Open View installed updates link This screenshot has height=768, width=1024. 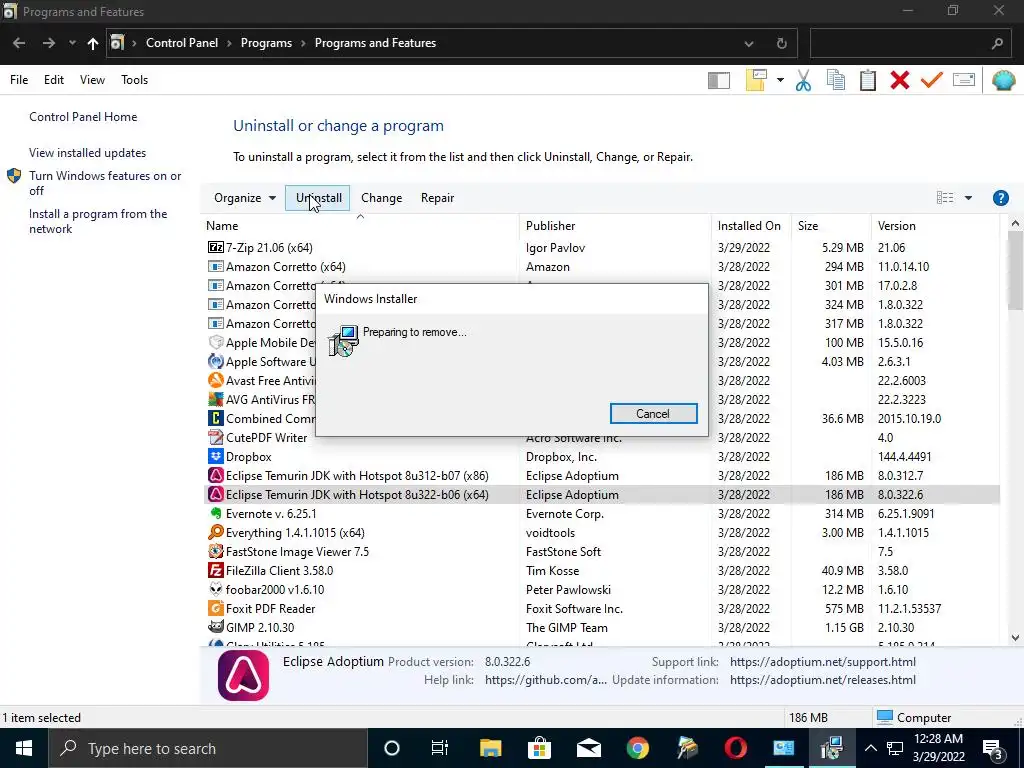(x=88, y=153)
